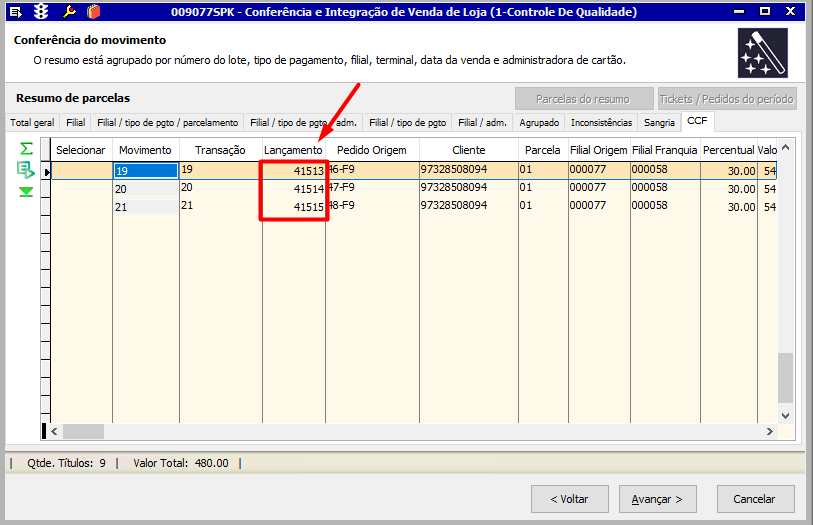This screenshot has width=813, height=525.
Task: Go to the Inconsistências tab
Action: pos(601,123)
